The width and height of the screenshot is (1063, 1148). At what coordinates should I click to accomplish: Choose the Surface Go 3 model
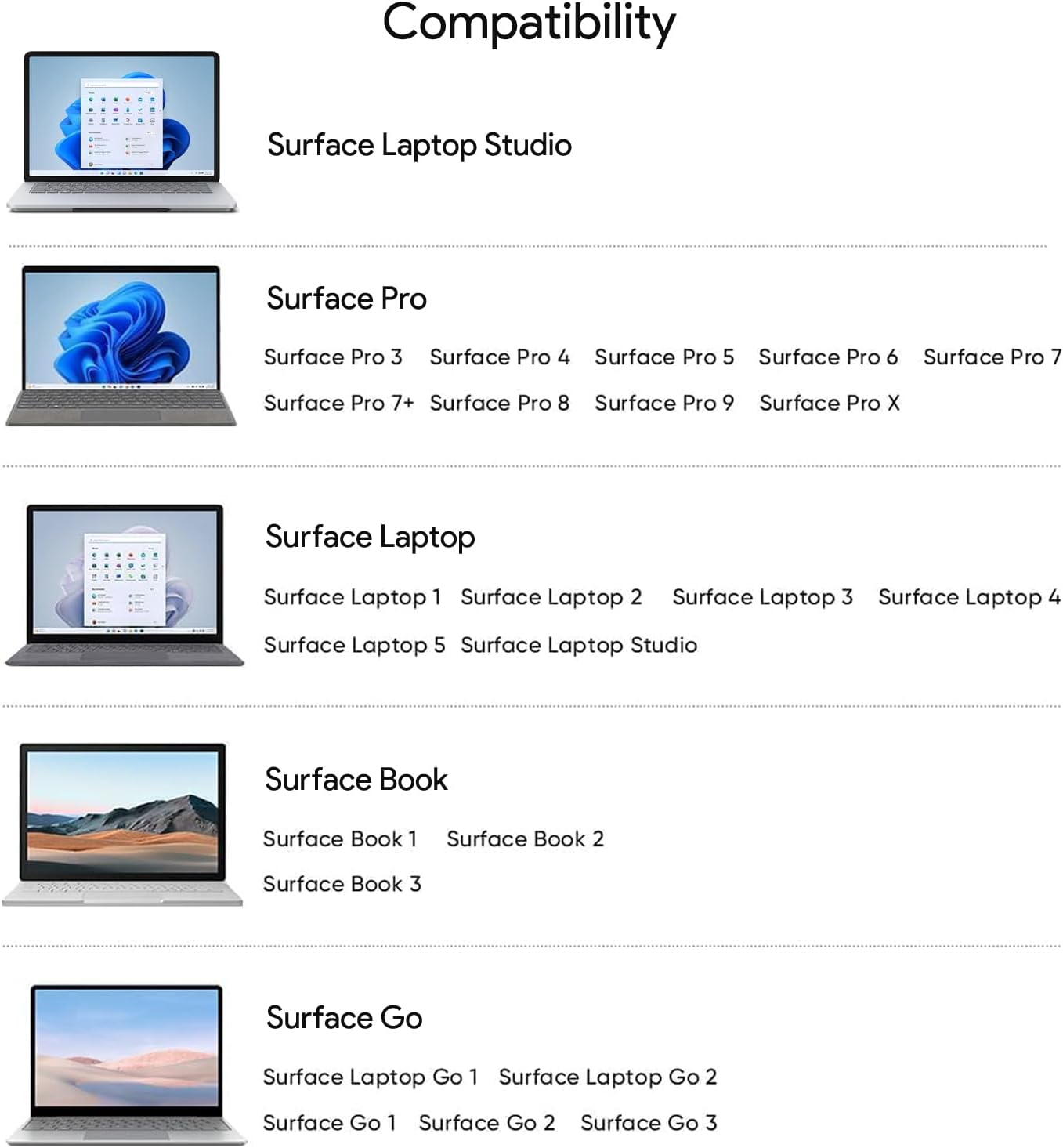click(649, 1124)
